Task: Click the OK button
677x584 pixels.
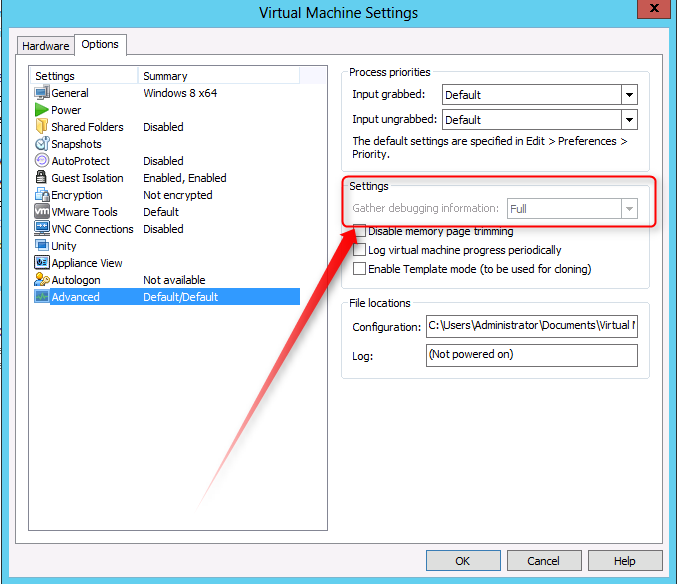Action: [x=463, y=561]
